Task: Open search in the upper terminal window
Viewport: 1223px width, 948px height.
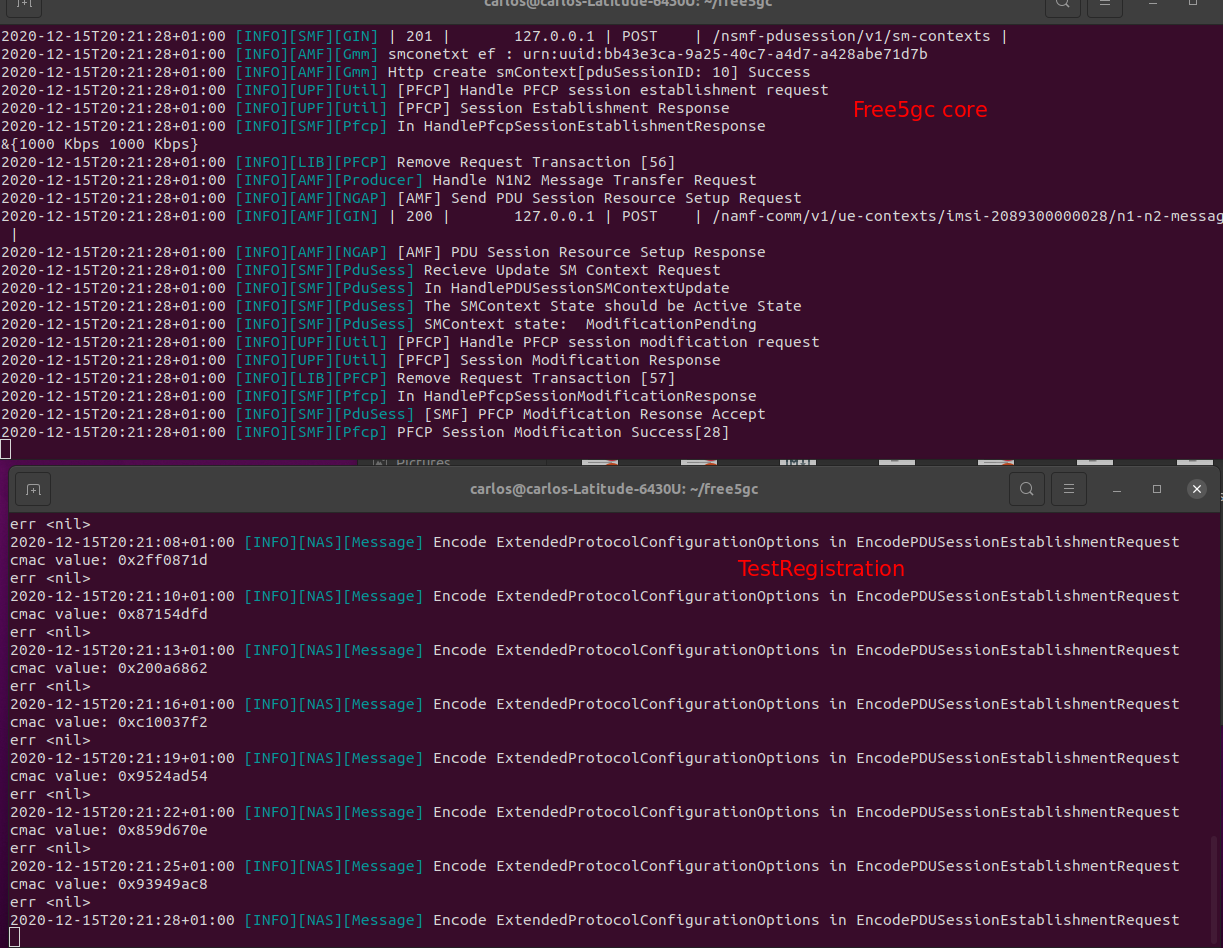Action: (x=1063, y=5)
